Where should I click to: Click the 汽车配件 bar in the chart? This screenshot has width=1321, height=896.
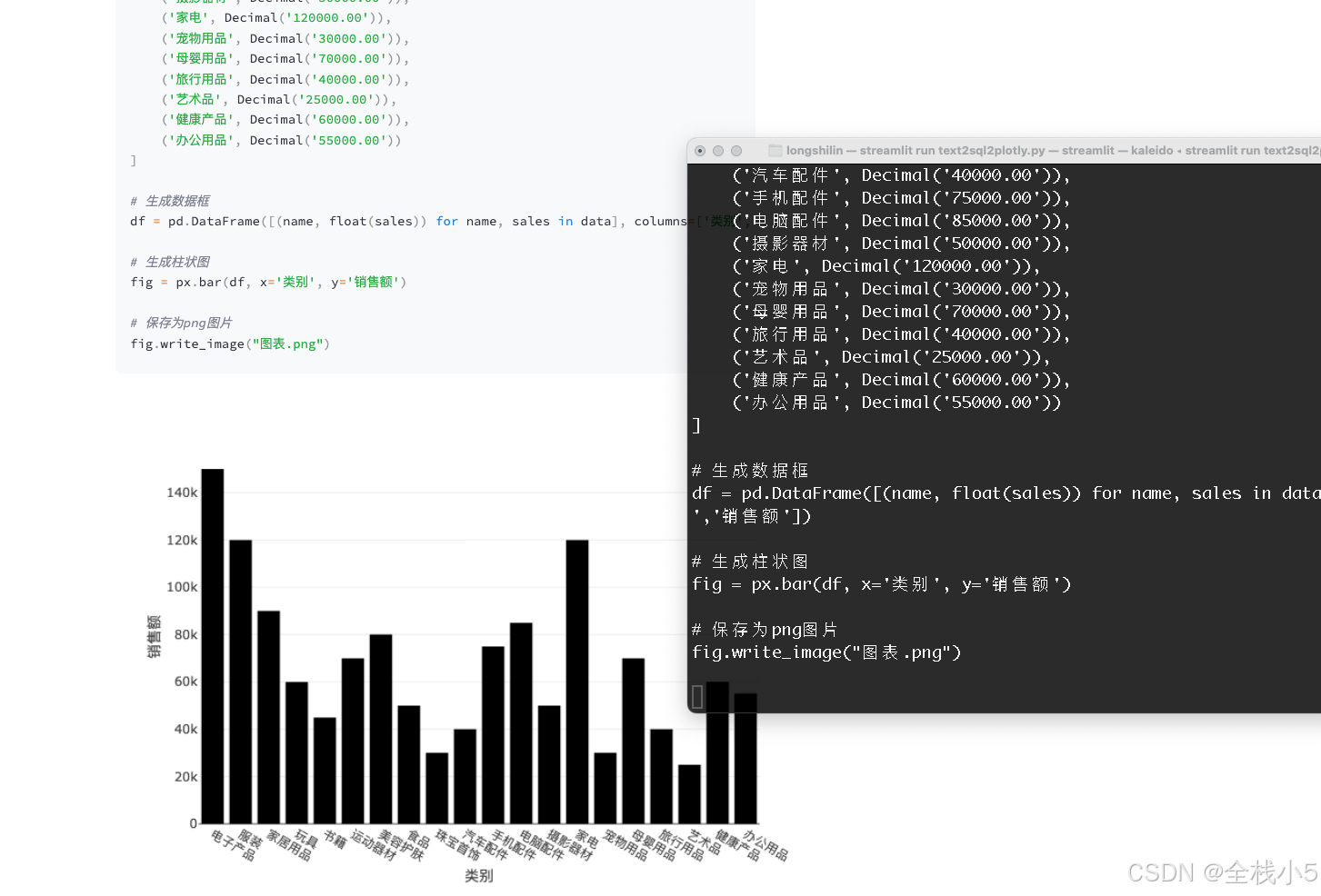465,776
